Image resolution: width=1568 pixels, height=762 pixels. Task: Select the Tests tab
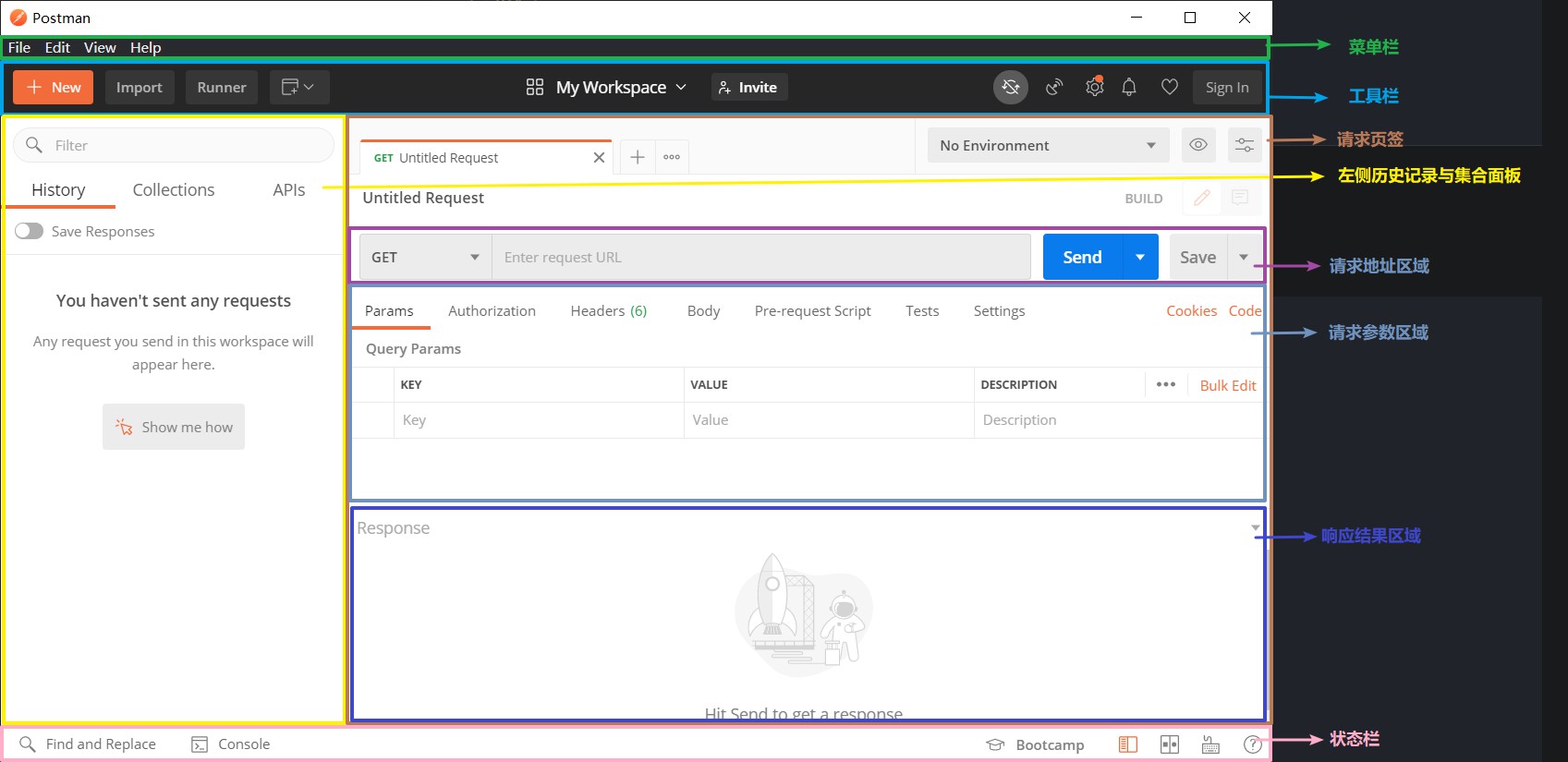pos(922,311)
